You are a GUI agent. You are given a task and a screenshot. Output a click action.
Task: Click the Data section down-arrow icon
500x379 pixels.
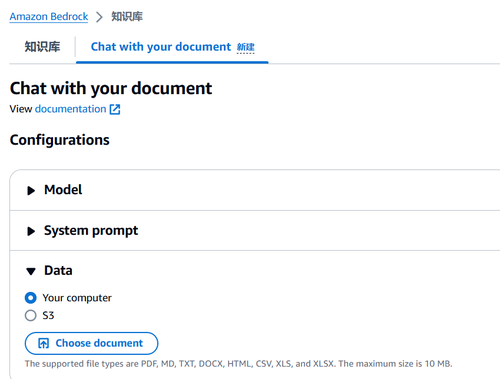[31, 271]
